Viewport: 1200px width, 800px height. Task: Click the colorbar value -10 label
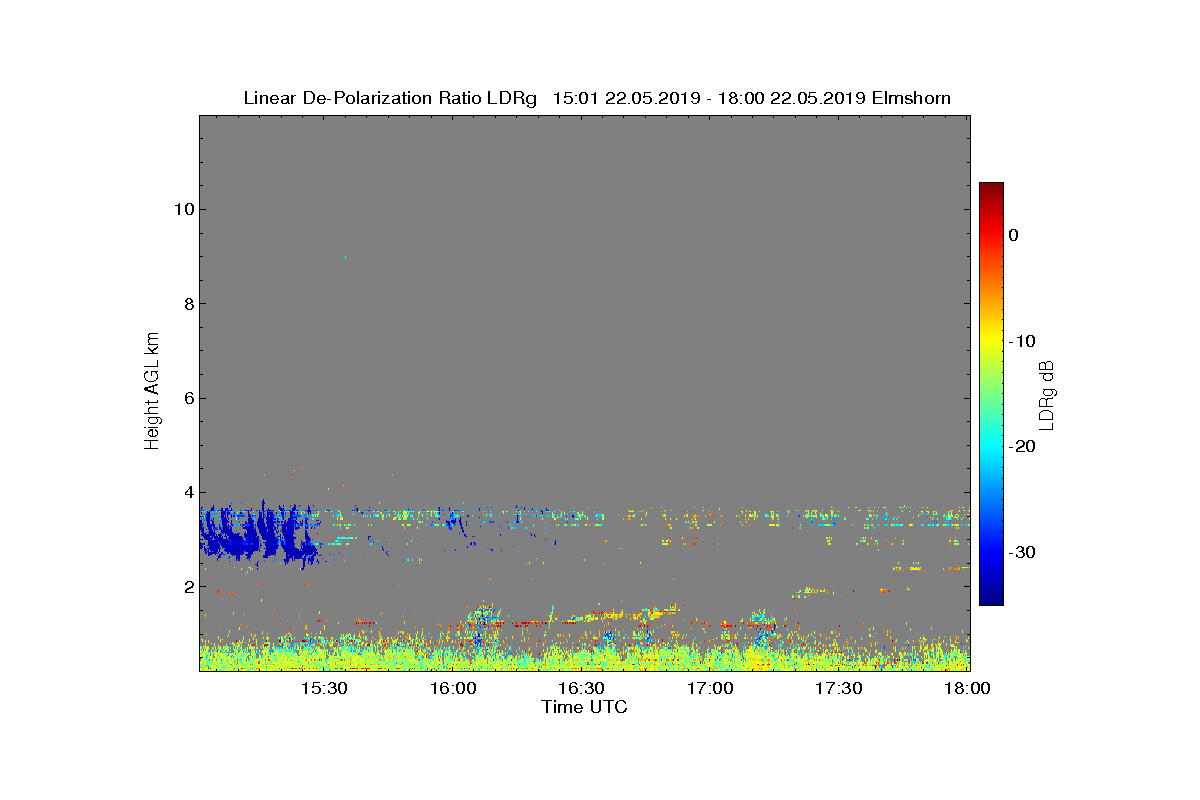click(1022, 341)
